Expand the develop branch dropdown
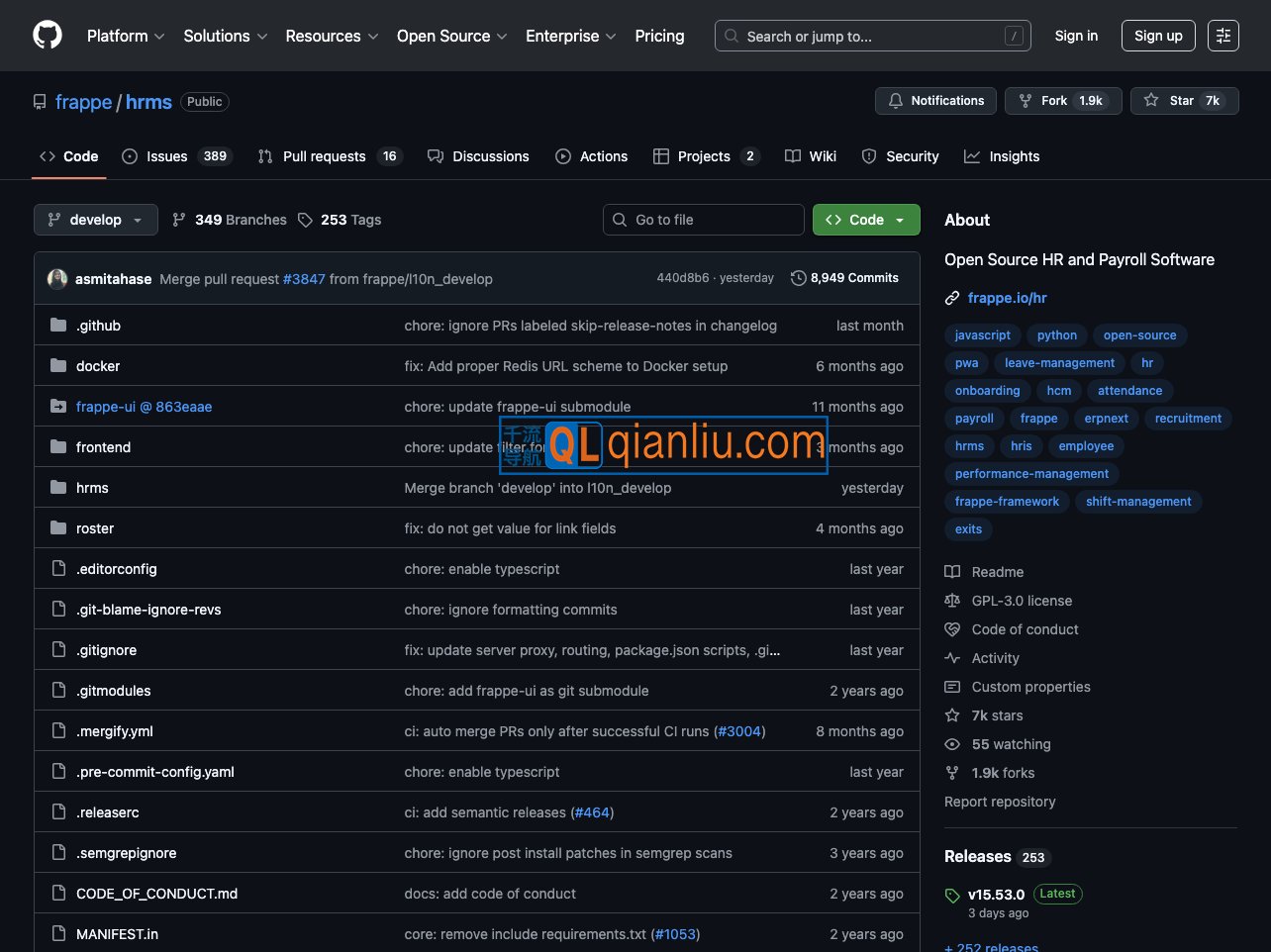Image resolution: width=1271 pixels, height=952 pixels. click(x=96, y=220)
